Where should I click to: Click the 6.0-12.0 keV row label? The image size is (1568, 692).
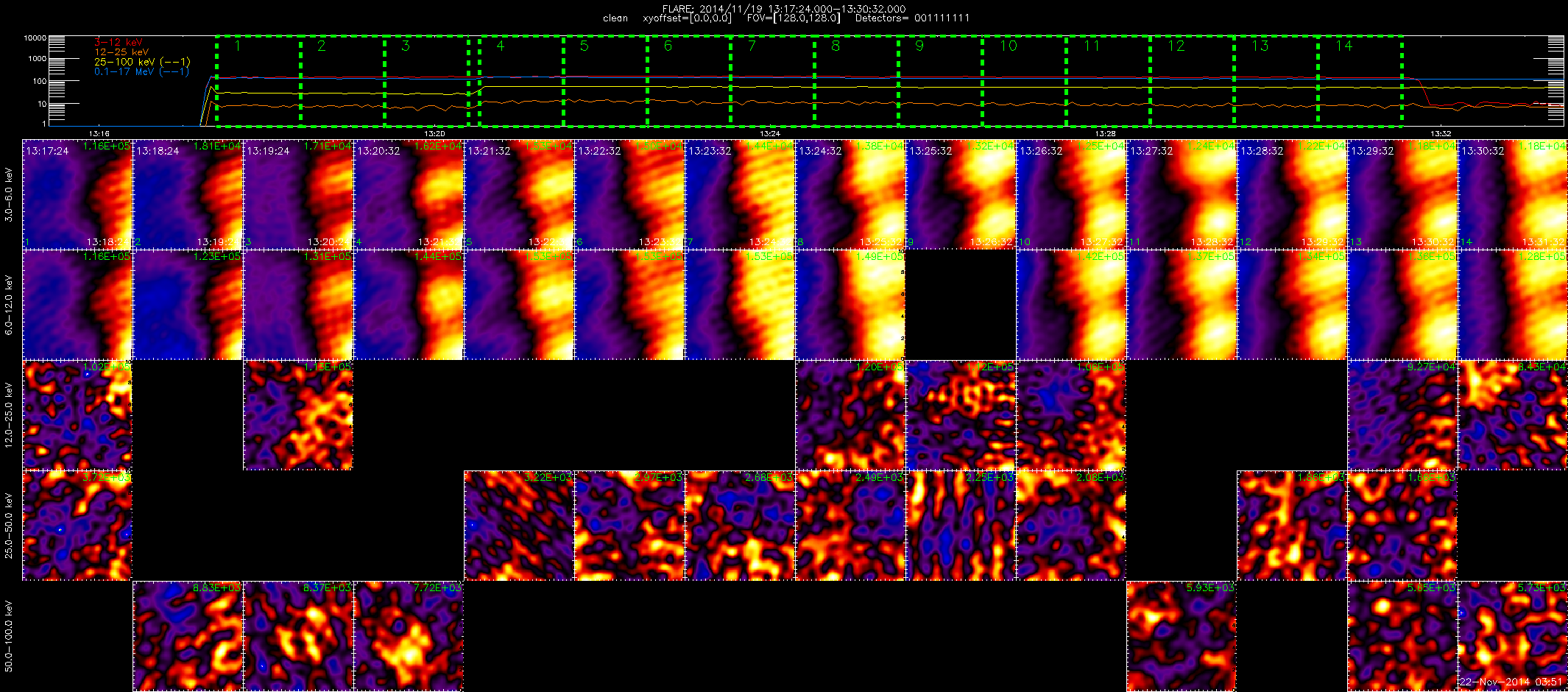pos(9,305)
